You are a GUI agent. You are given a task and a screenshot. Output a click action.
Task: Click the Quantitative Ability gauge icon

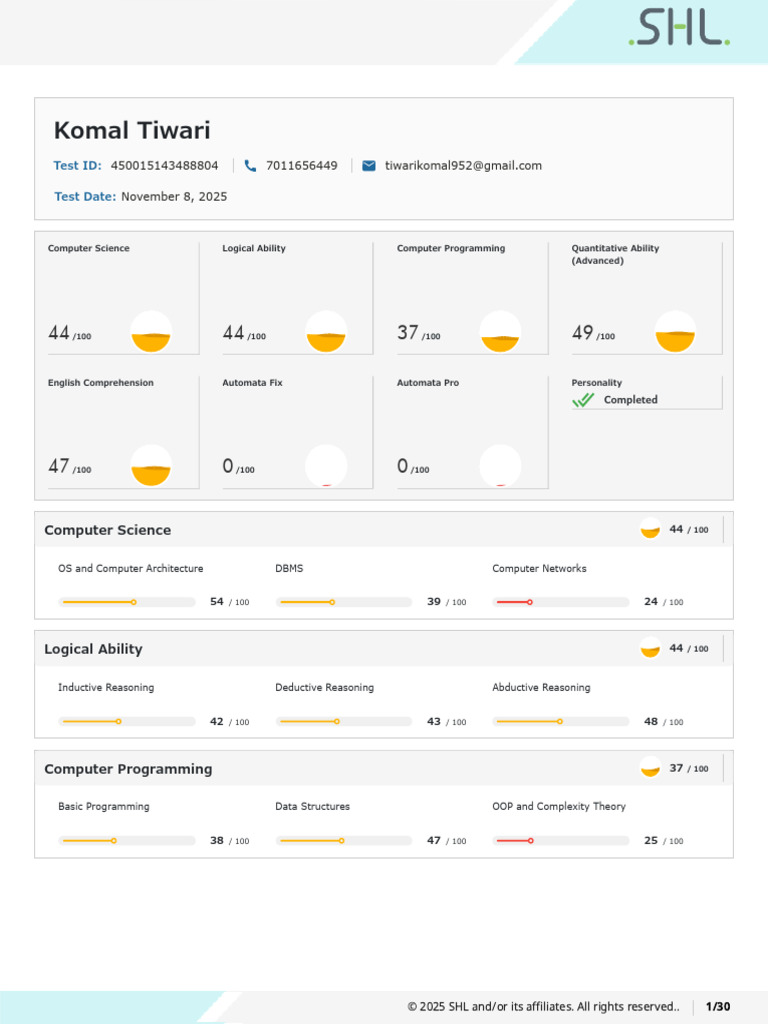pos(675,332)
